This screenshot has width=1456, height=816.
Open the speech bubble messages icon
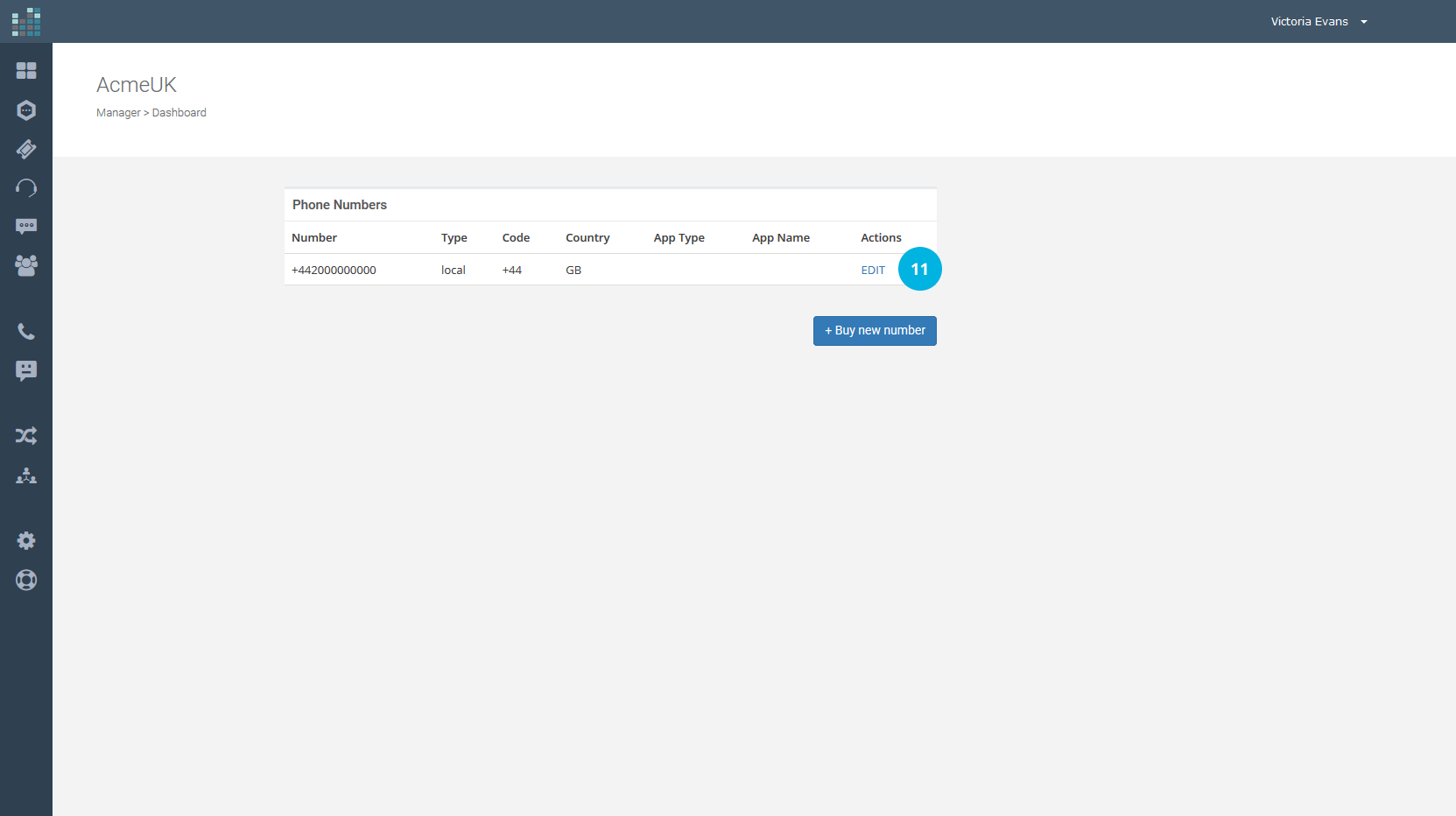[x=26, y=227]
